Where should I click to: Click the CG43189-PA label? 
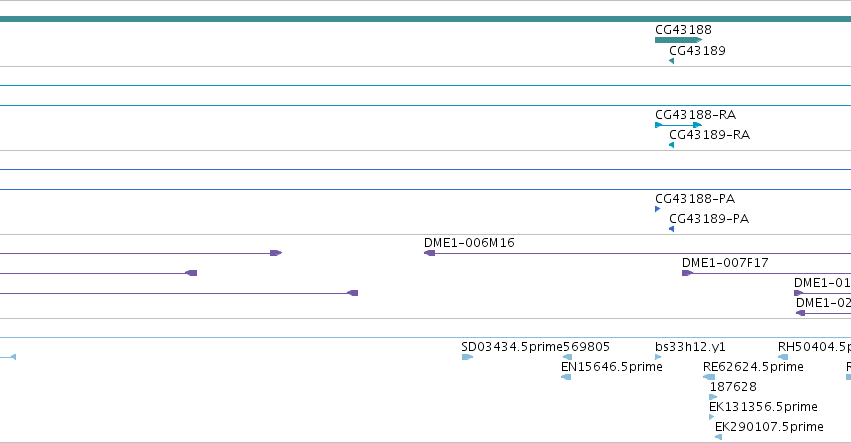pos(709,219)
